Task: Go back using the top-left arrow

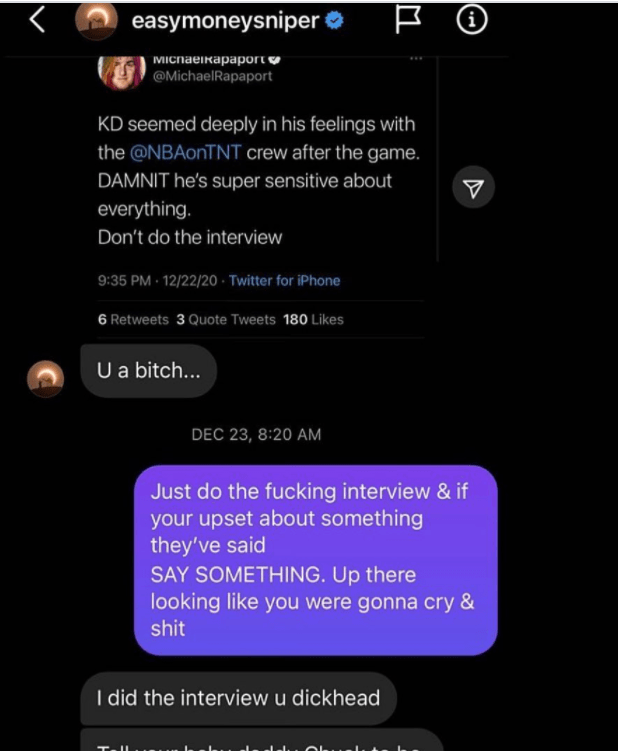Action: click(x=37, y=21)
